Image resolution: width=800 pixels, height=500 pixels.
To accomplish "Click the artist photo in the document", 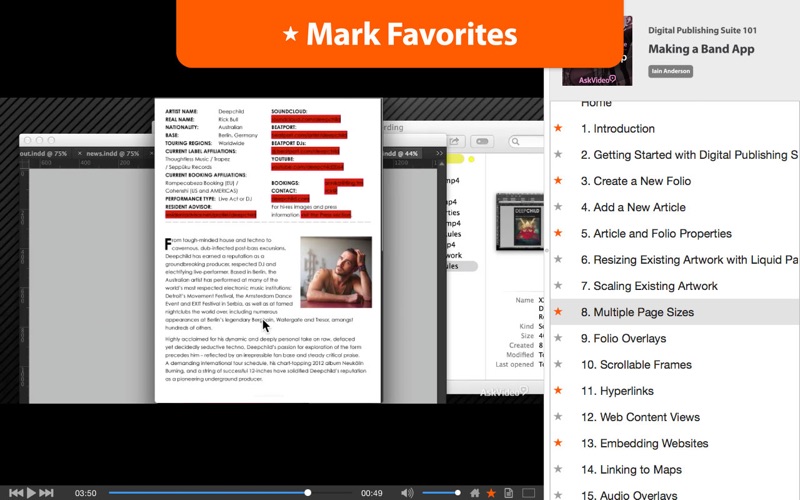I will pos(336,272).
